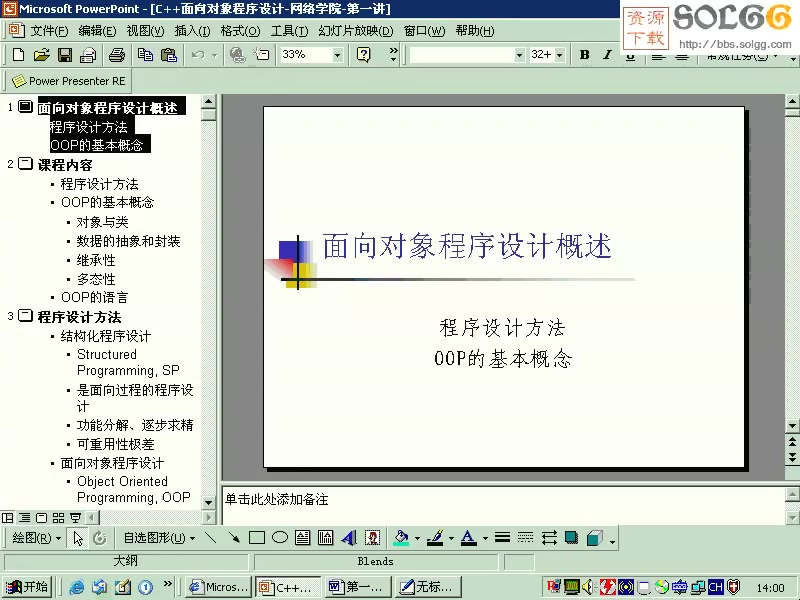Image resolution: width=800 pixels, height=600 pixels.
Task: Open Line Style options icon
Action: [503, 537]
